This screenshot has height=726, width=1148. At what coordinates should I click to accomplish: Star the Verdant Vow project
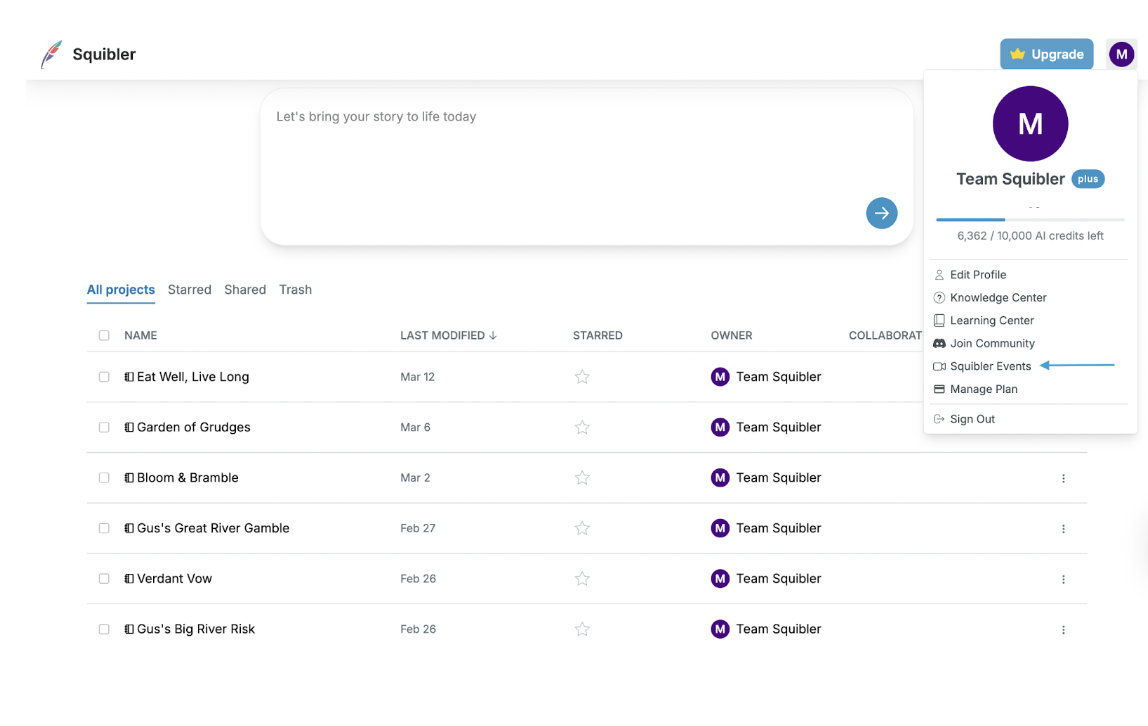582,579
